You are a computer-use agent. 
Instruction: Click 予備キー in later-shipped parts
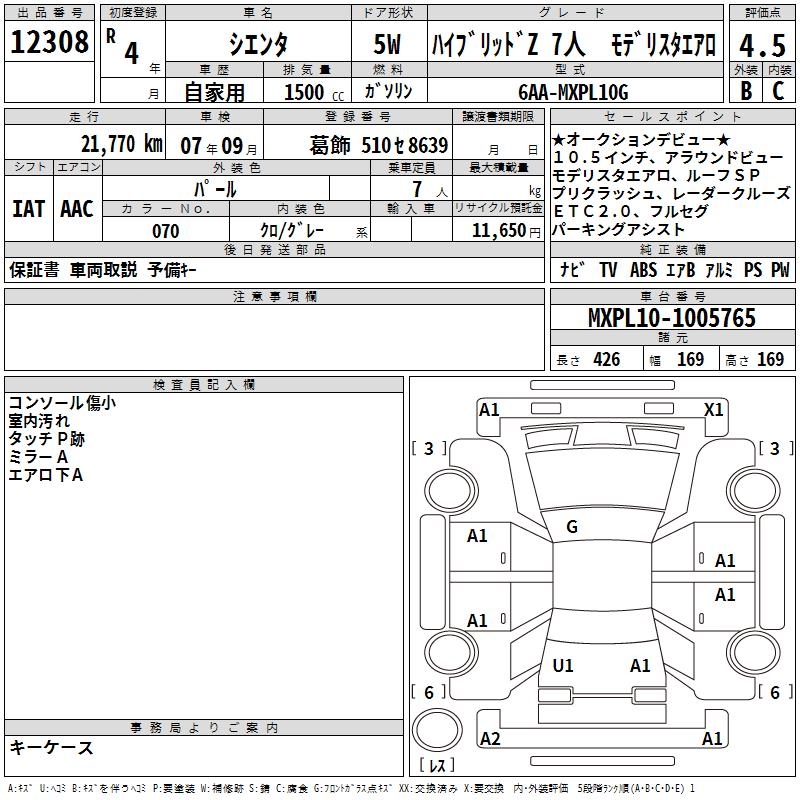click(172, 270)
